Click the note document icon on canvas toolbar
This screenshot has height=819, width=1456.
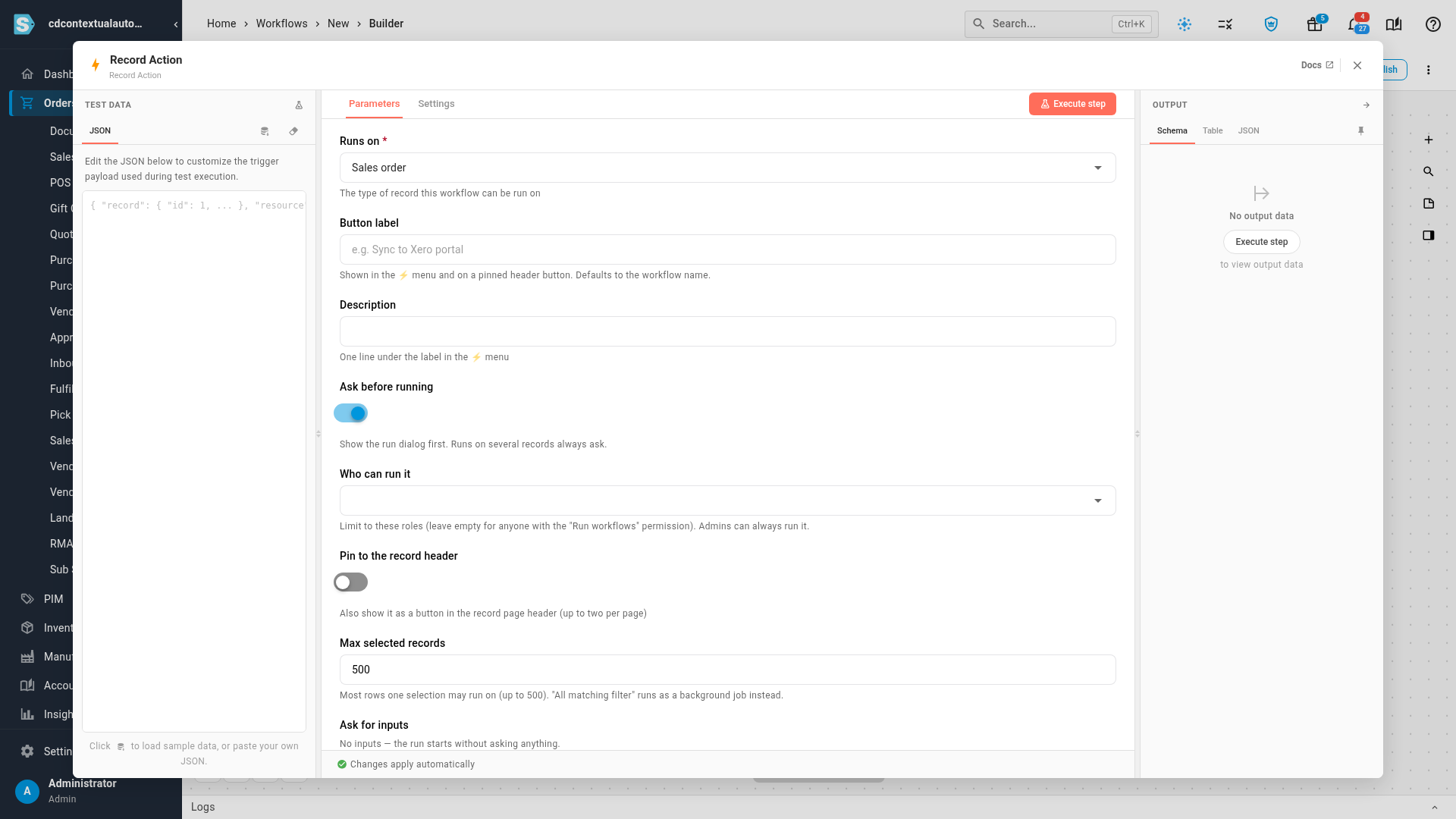click(1429, 204)
